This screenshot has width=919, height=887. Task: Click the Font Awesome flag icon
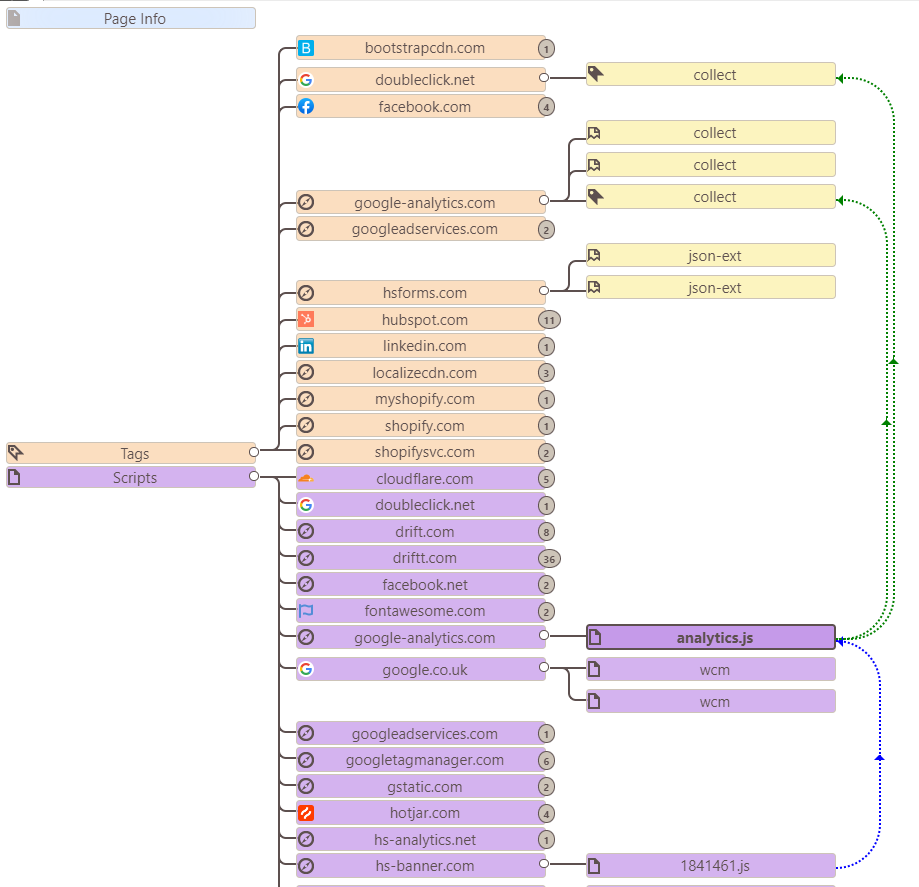click(306, 611)
